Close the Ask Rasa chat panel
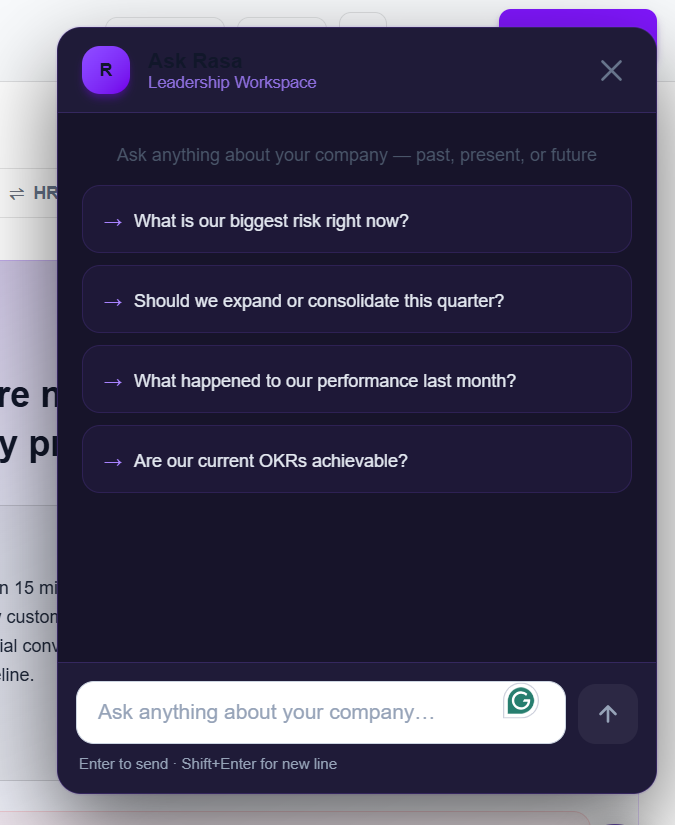Viewport: 675px width, 825px height. tap(611, 71)
